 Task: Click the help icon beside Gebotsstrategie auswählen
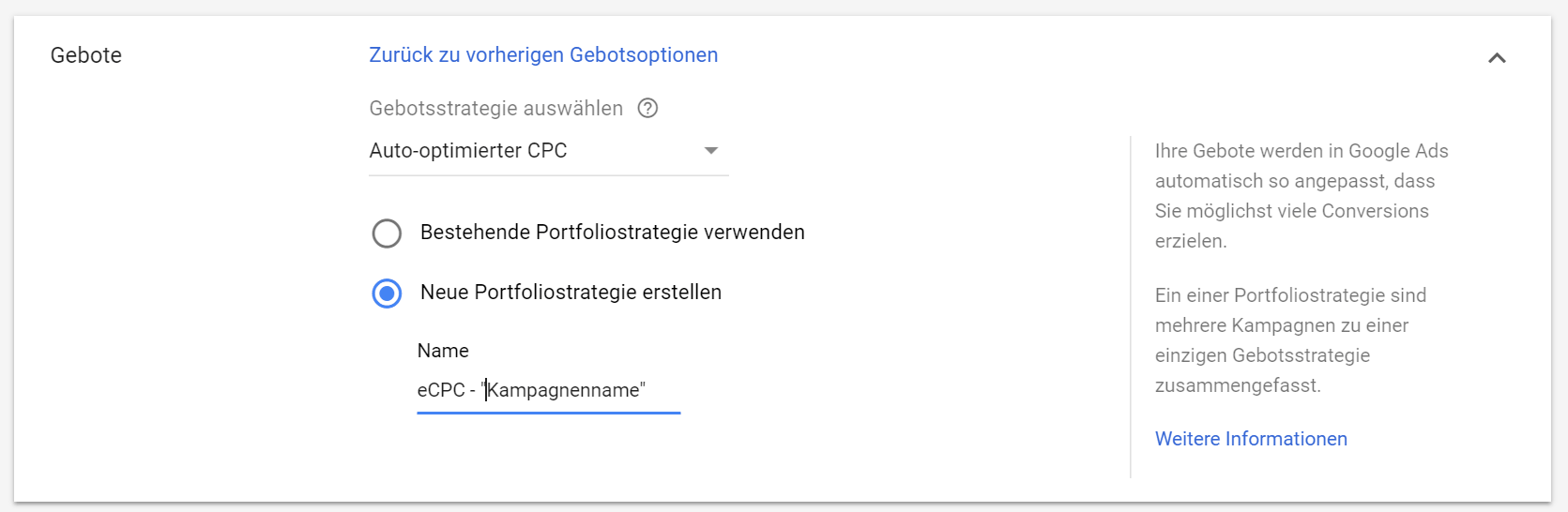click(x=647, y=109)
